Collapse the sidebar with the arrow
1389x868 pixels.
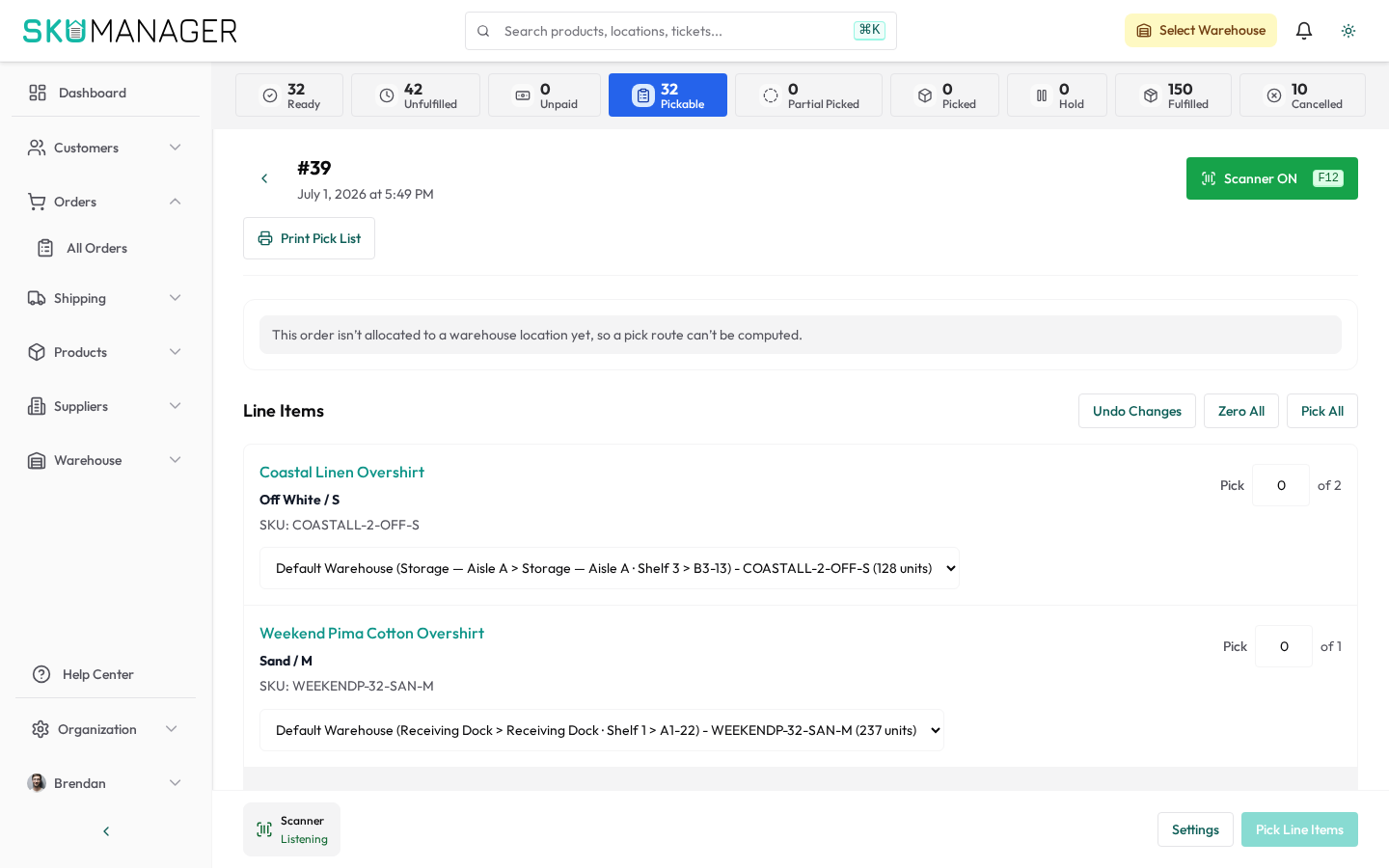coord(106,831)
